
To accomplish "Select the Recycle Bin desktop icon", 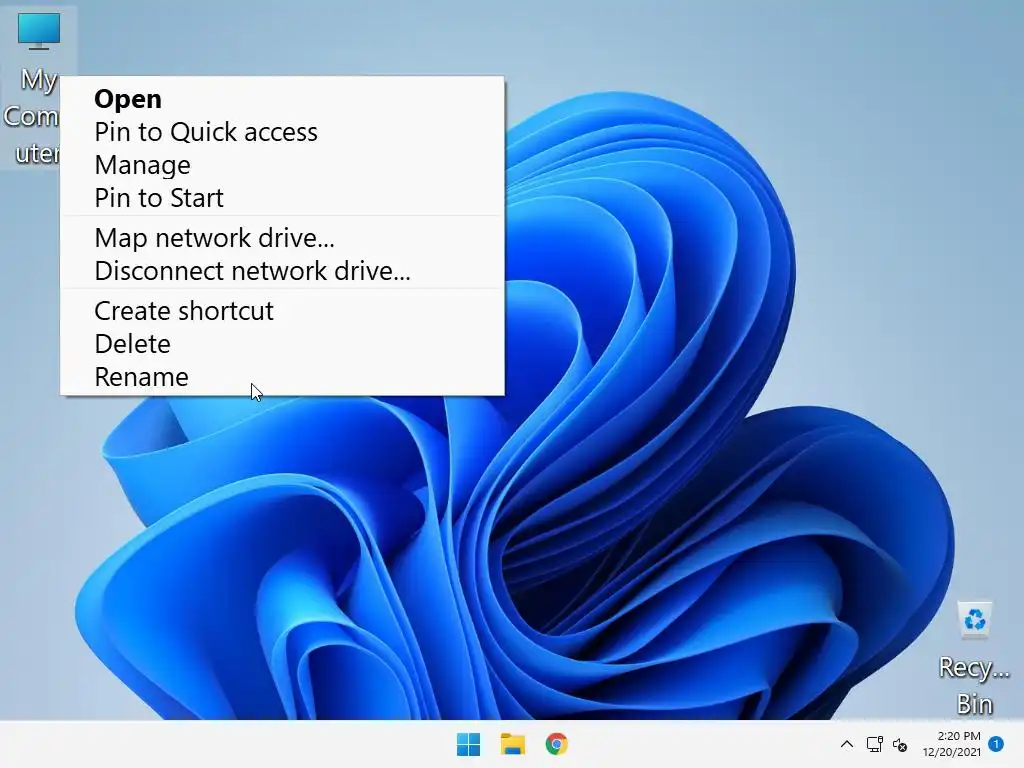I will click(974, 658).
